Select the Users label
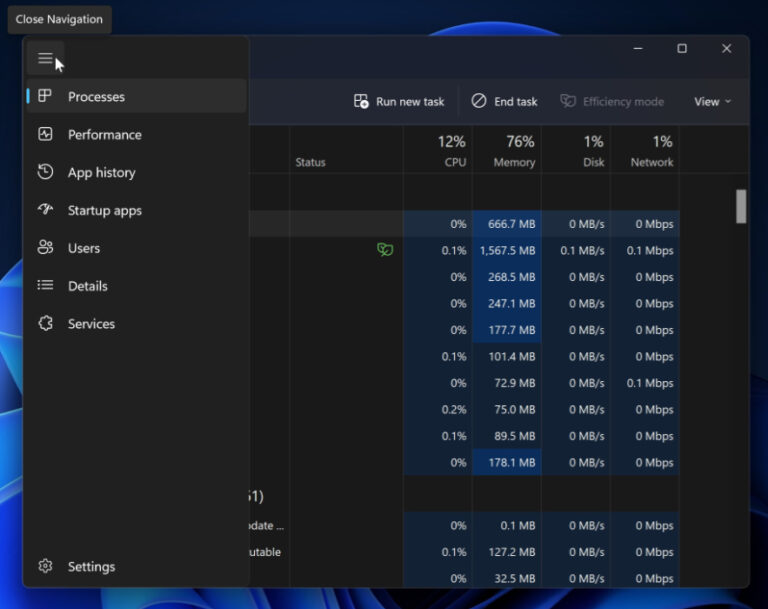The height and width of the screenshot is (609, 768). pos(84,248)
